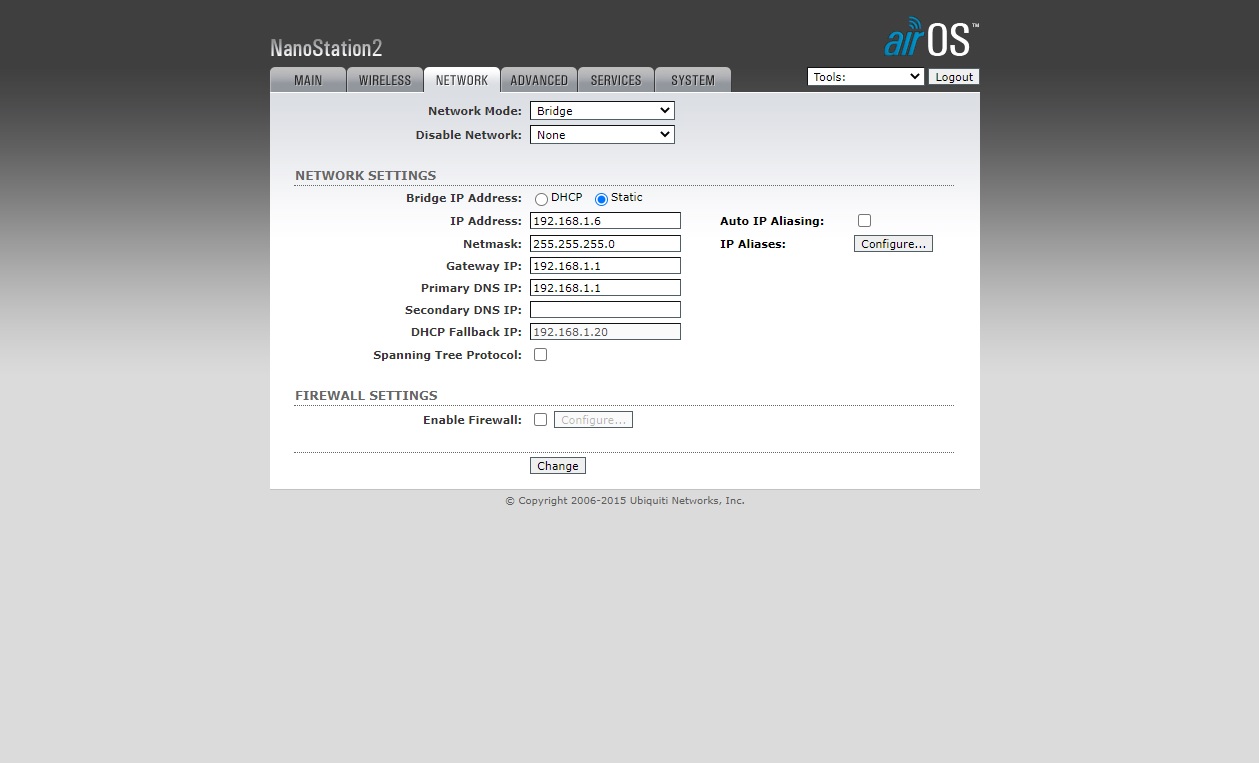Click the Logout button
1259x763 pixels.
(954, 77)
